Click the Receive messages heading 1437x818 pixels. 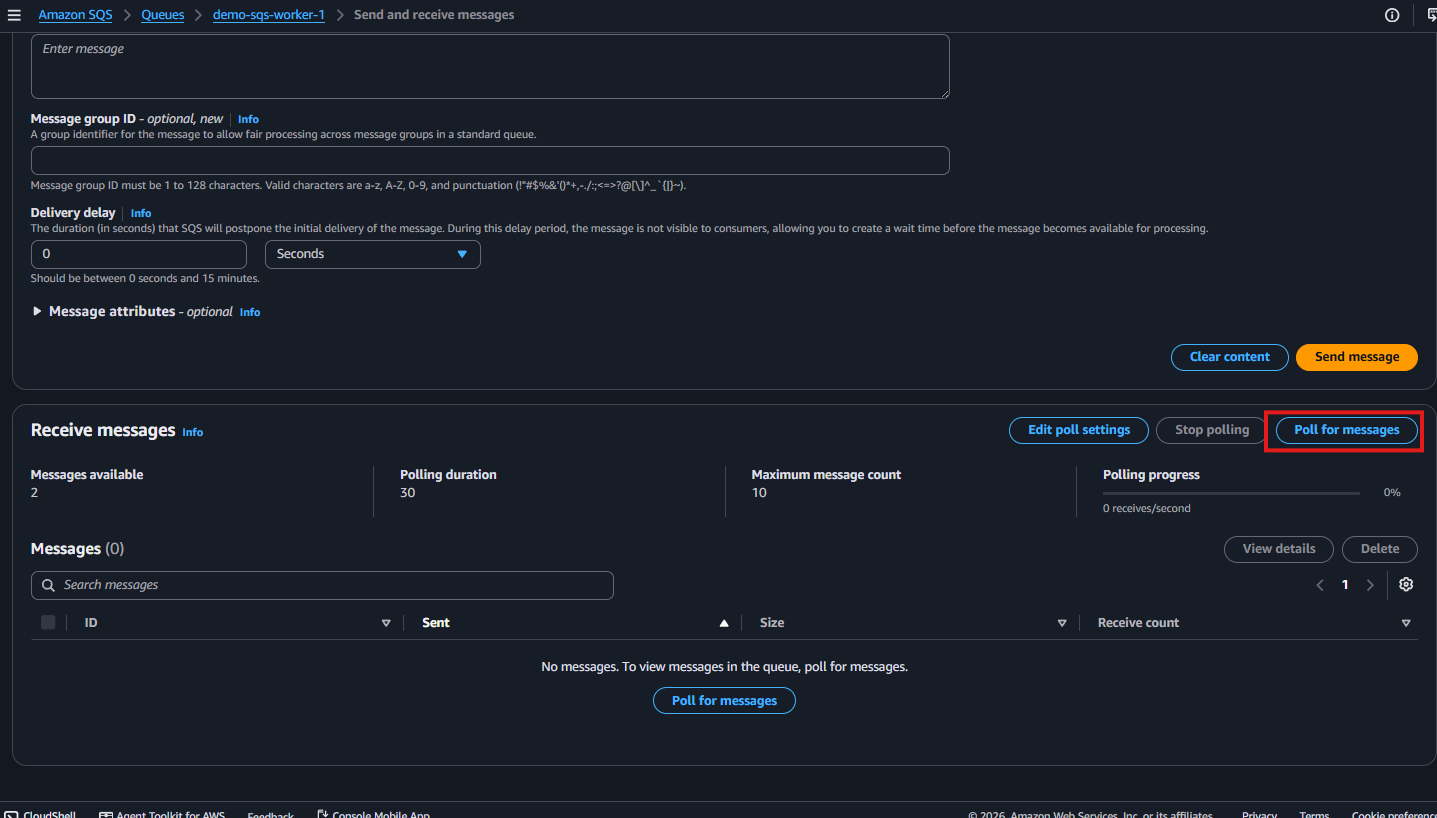click(x=103, y=430)
